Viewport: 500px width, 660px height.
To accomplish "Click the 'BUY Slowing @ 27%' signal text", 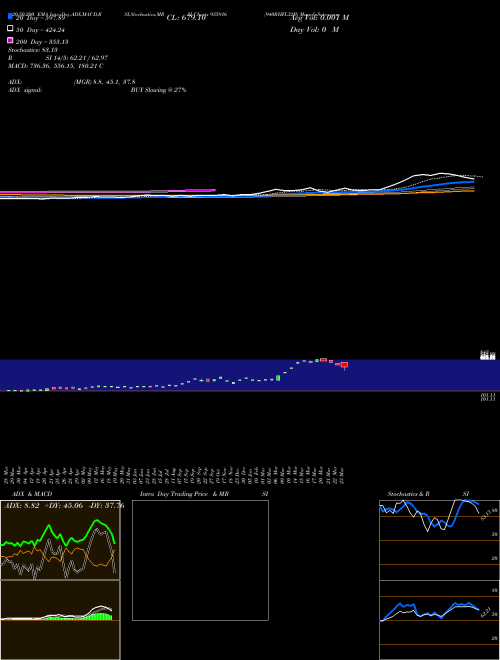I will [x=159, y=90].
